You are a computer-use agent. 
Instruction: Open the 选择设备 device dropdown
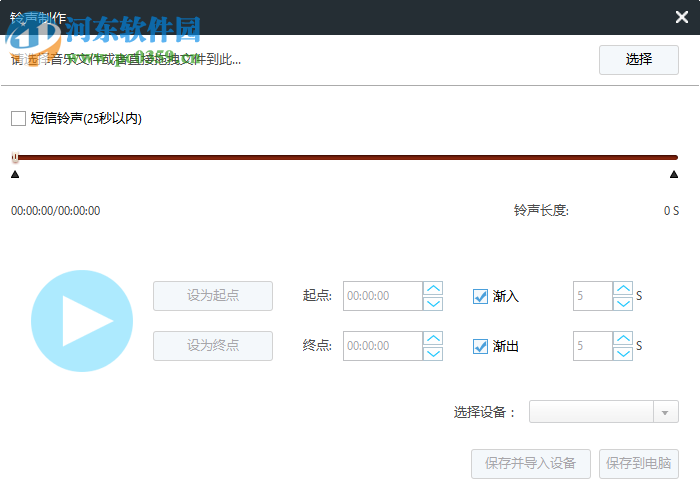(x=604, y=412)
